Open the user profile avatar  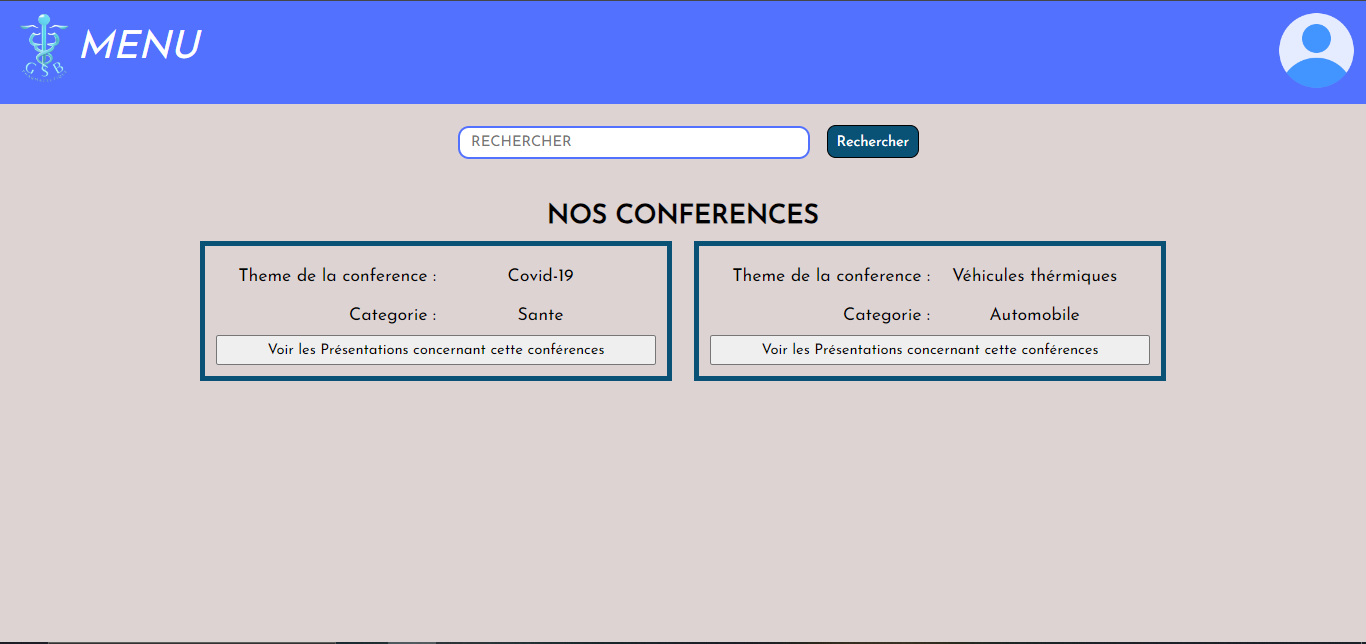click(x=1316, y=51)
